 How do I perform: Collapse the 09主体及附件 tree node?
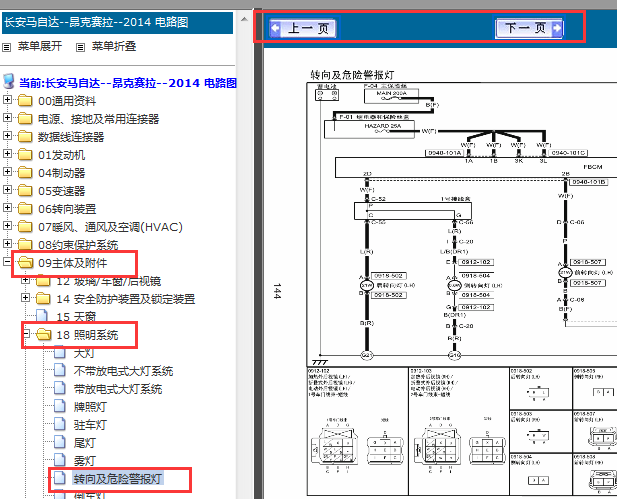(7, 261)
